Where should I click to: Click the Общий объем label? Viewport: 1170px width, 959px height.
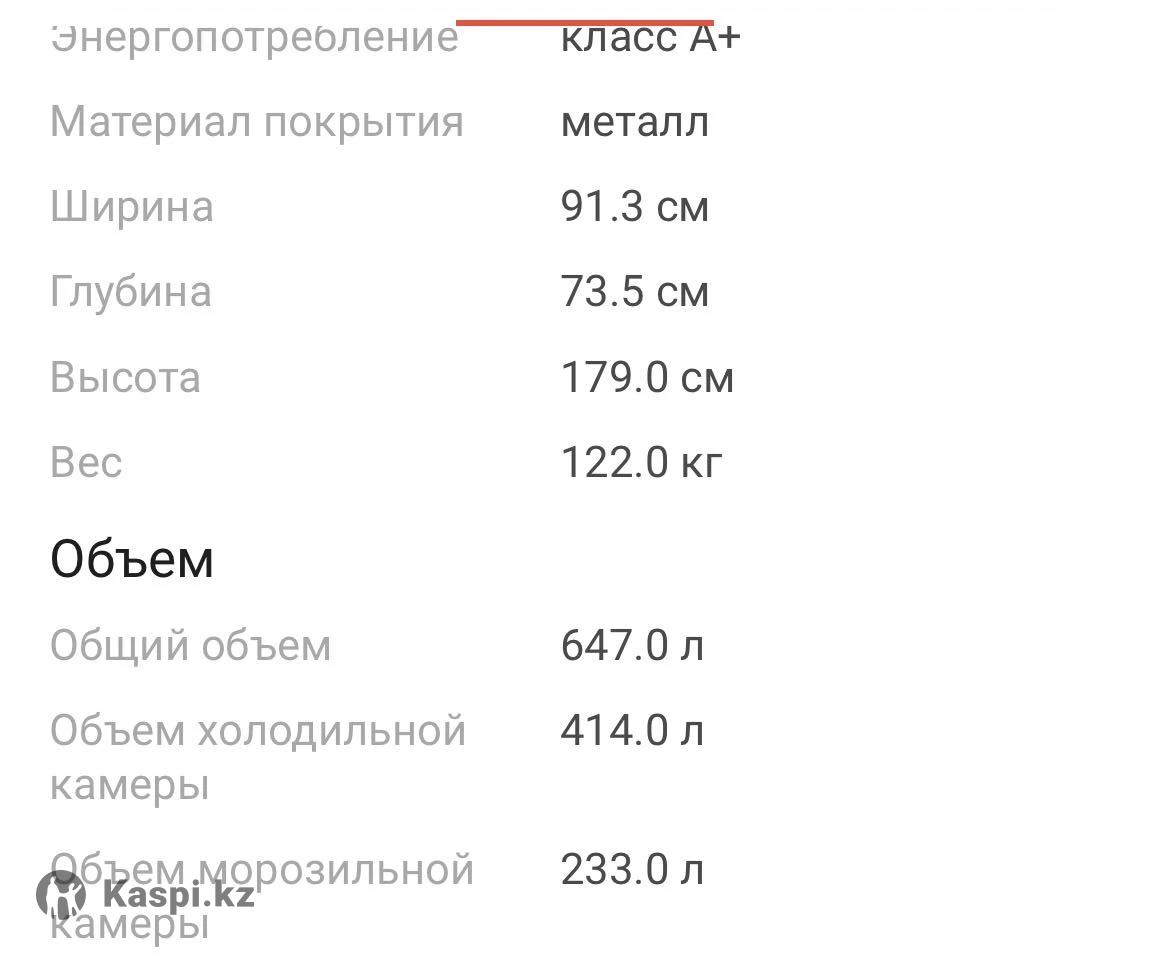190,646
